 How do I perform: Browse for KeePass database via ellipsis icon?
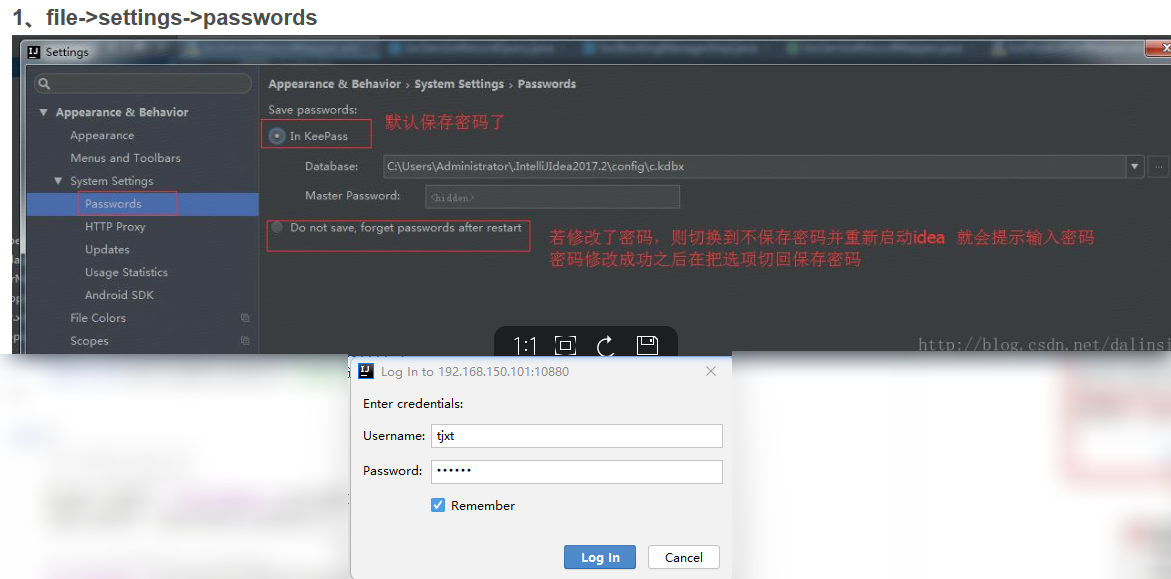click(x=1157, y=166)
